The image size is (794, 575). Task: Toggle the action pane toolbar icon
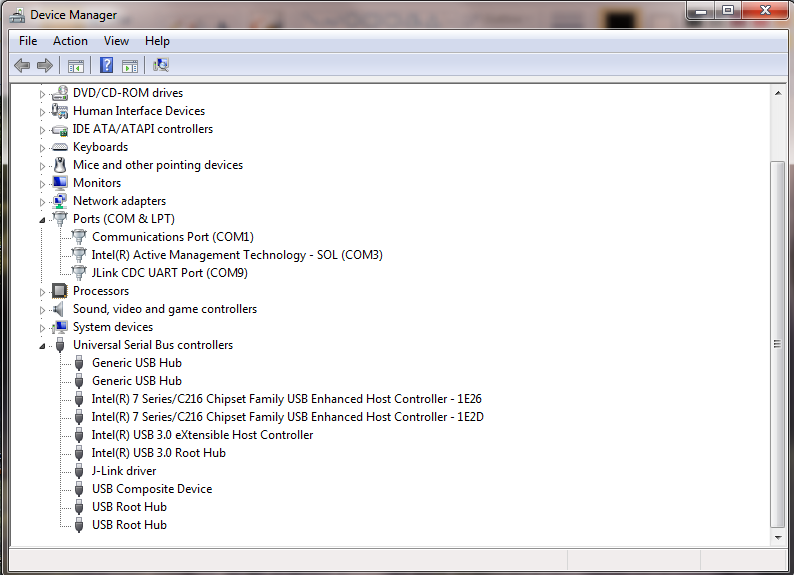point(130,66)
